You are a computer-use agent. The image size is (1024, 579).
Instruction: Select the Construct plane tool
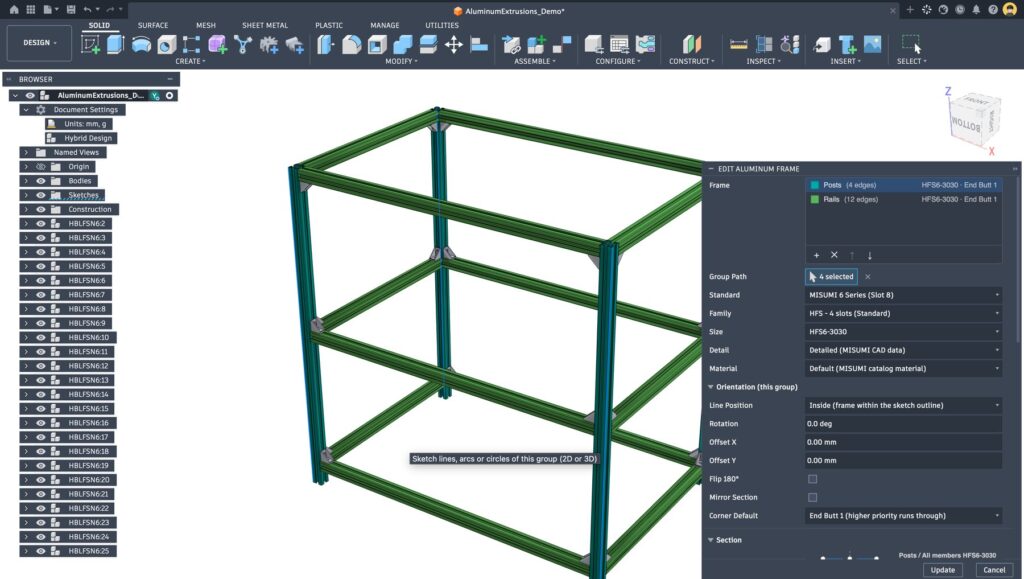coord(692,44)
